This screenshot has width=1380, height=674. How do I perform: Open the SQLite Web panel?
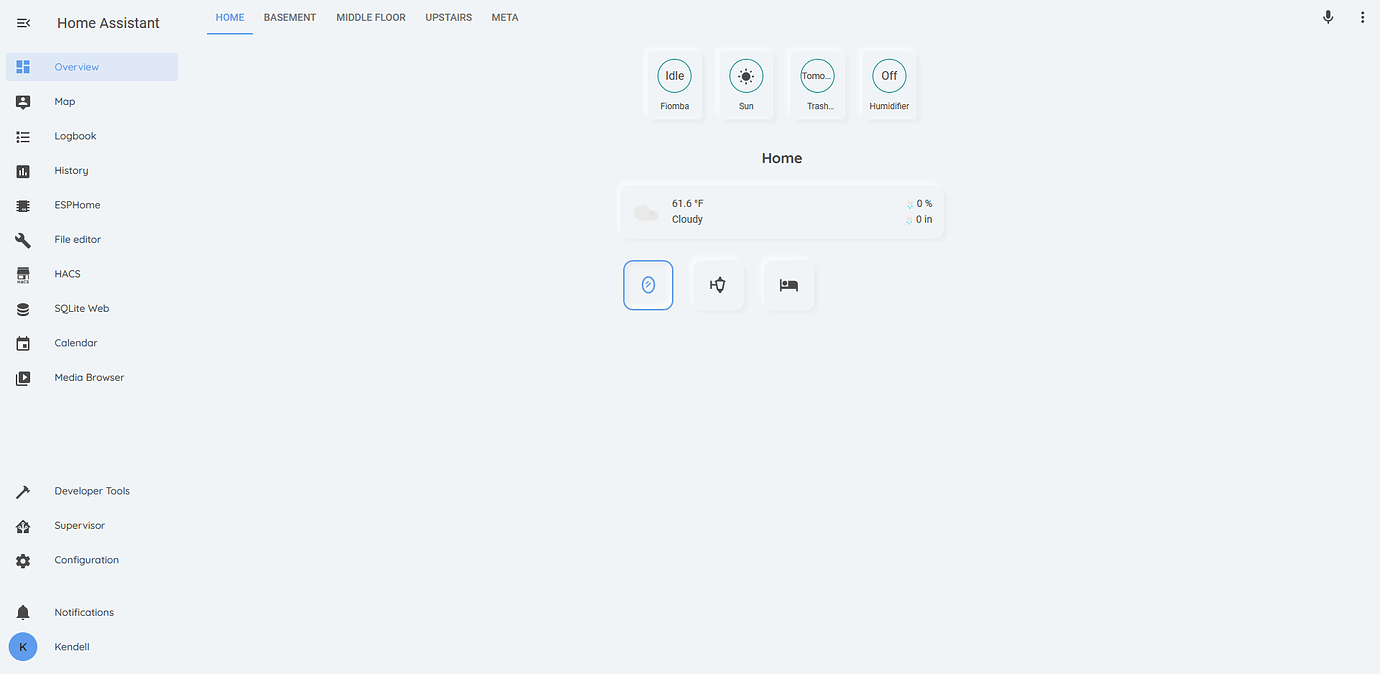click(81, 308)
